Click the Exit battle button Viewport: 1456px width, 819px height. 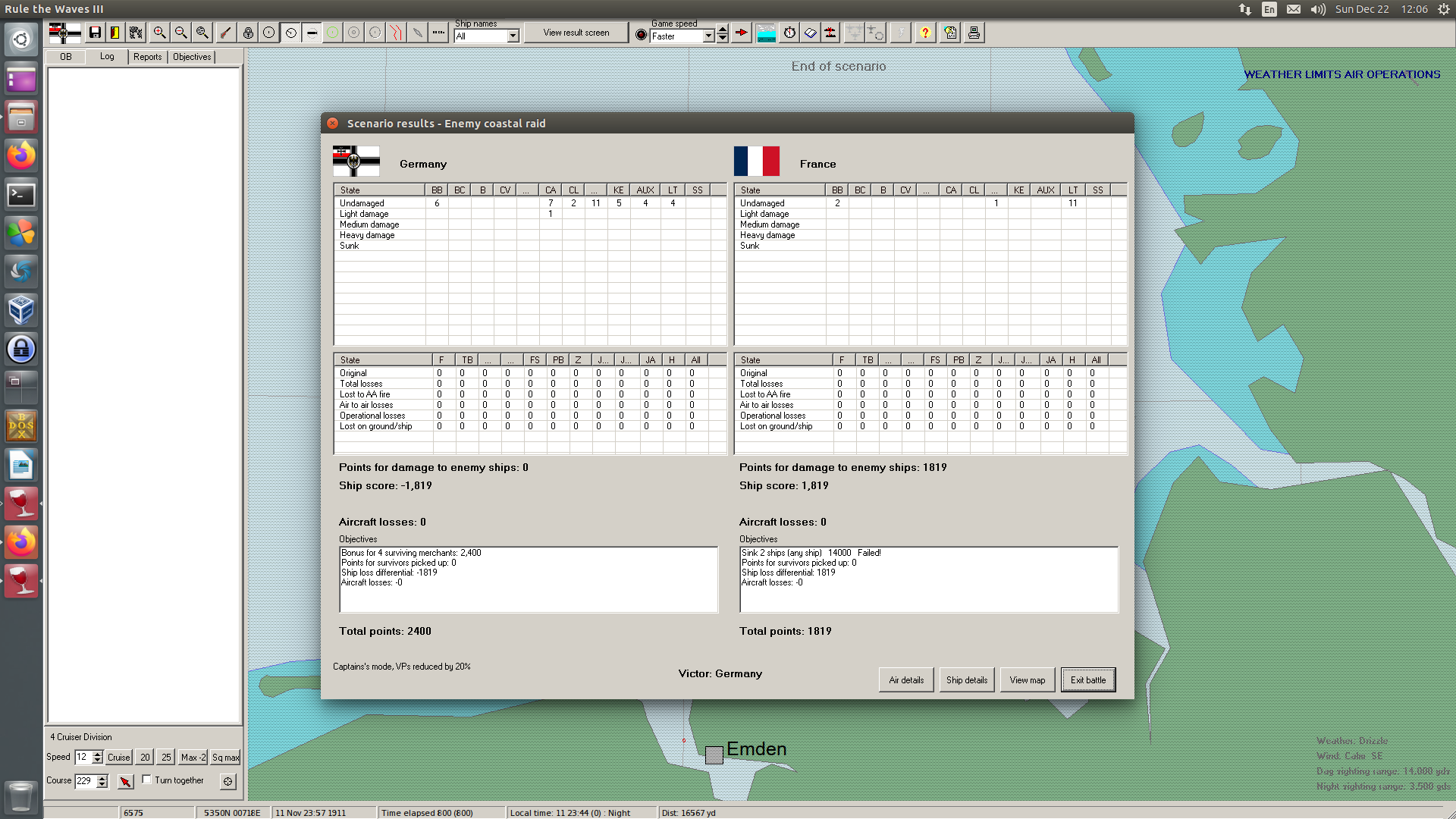(1088, 680)
